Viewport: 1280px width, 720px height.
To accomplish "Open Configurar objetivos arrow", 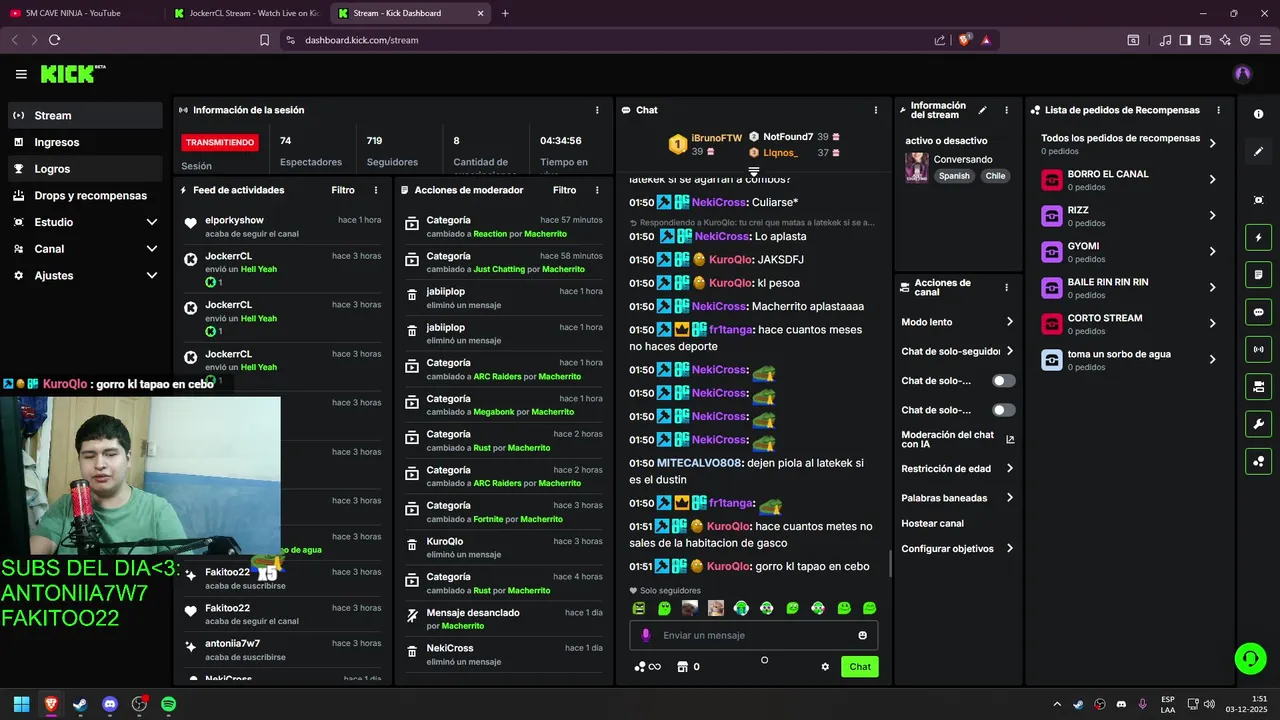I will click(x=1009, y=548).
